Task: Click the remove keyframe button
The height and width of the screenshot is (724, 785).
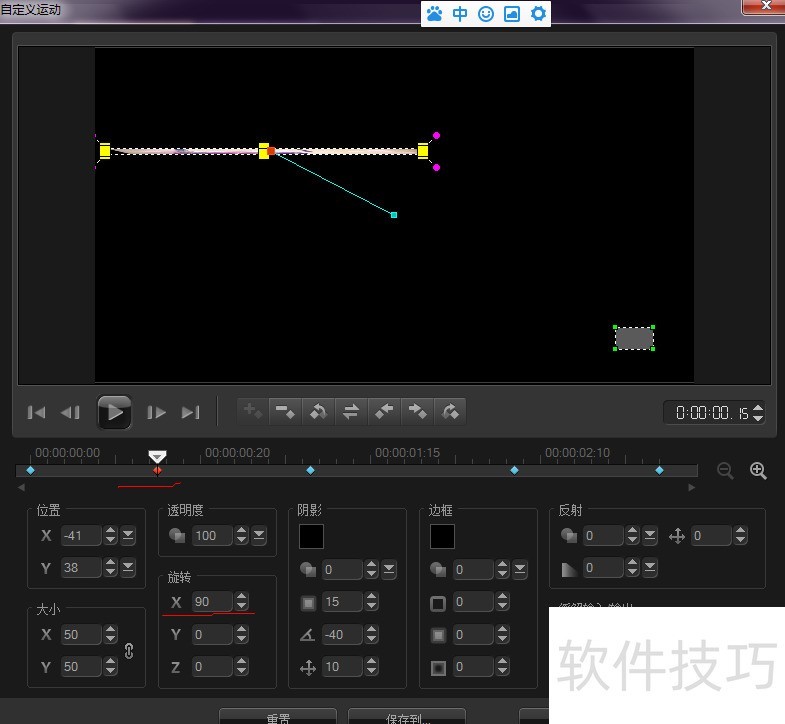Action: 286,411
